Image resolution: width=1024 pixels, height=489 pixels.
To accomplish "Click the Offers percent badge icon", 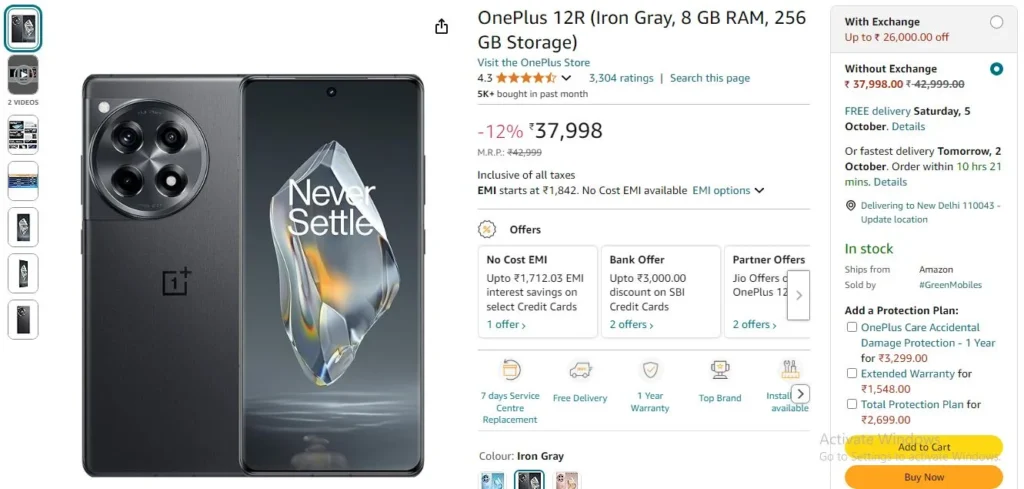I will click(x=487, y=229).
